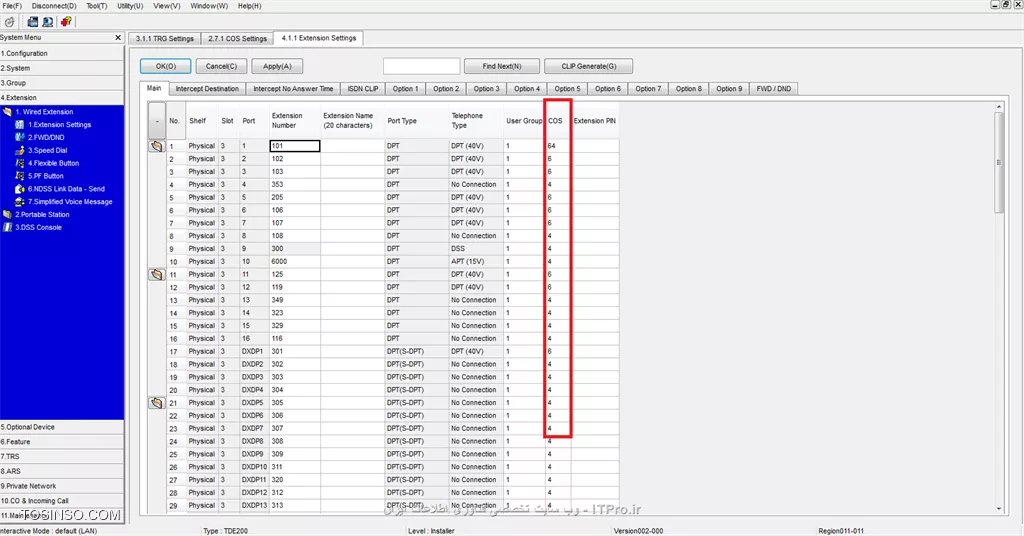Expand the 6.Feature menu section
1024x536 pixels.
[62, 442]
